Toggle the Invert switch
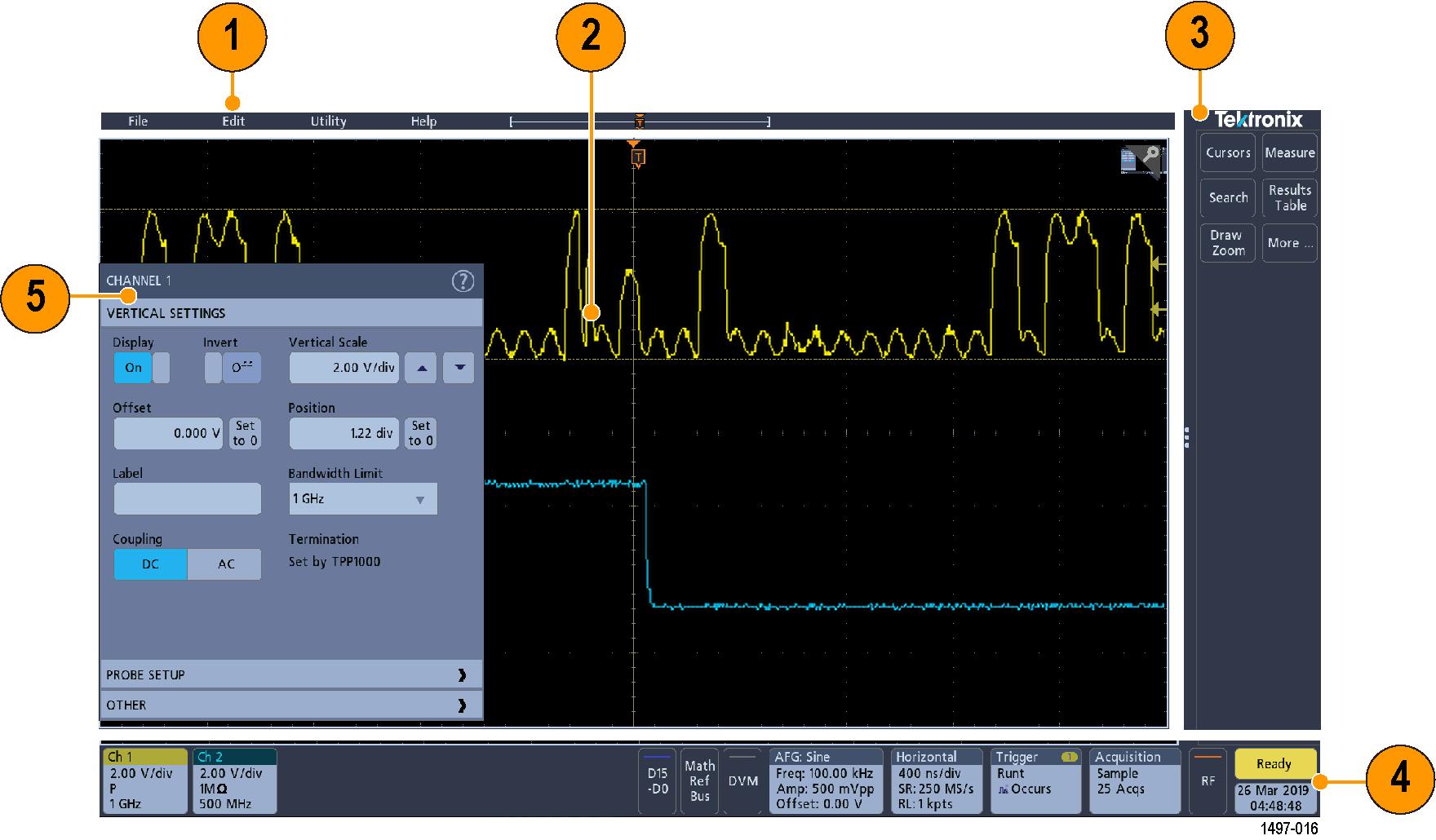1436x840 pixels. click(233, 368)
